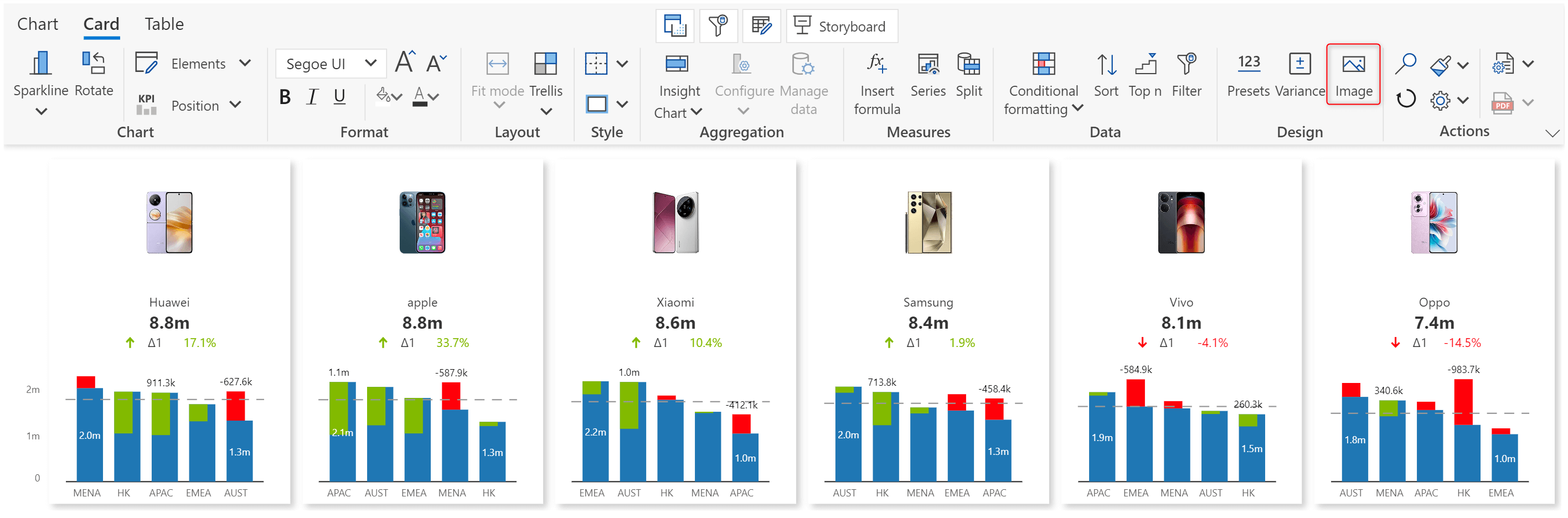This screenshot has height=518, width=1568.
Task: Click the Xiaomi 8.6m value
Action: (x=675, y=323)
